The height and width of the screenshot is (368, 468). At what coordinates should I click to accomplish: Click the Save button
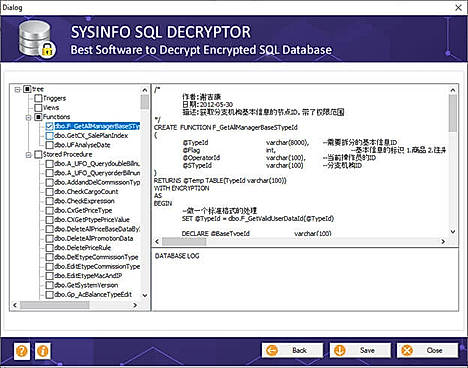360,350
